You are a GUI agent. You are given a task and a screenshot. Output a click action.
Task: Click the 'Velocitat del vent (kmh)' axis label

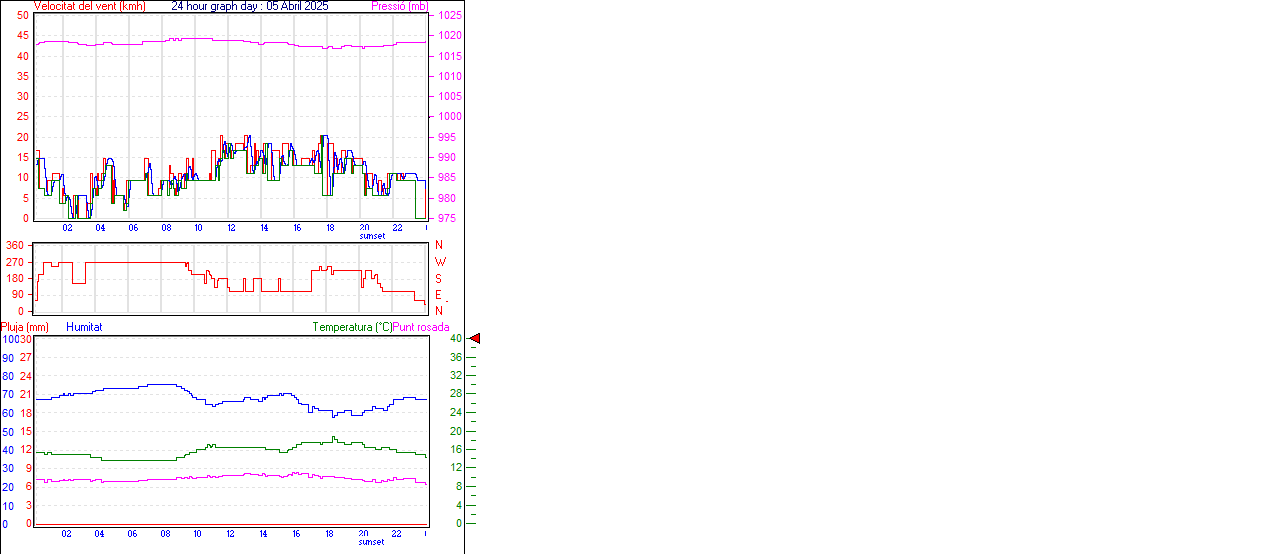click(89, 6)
